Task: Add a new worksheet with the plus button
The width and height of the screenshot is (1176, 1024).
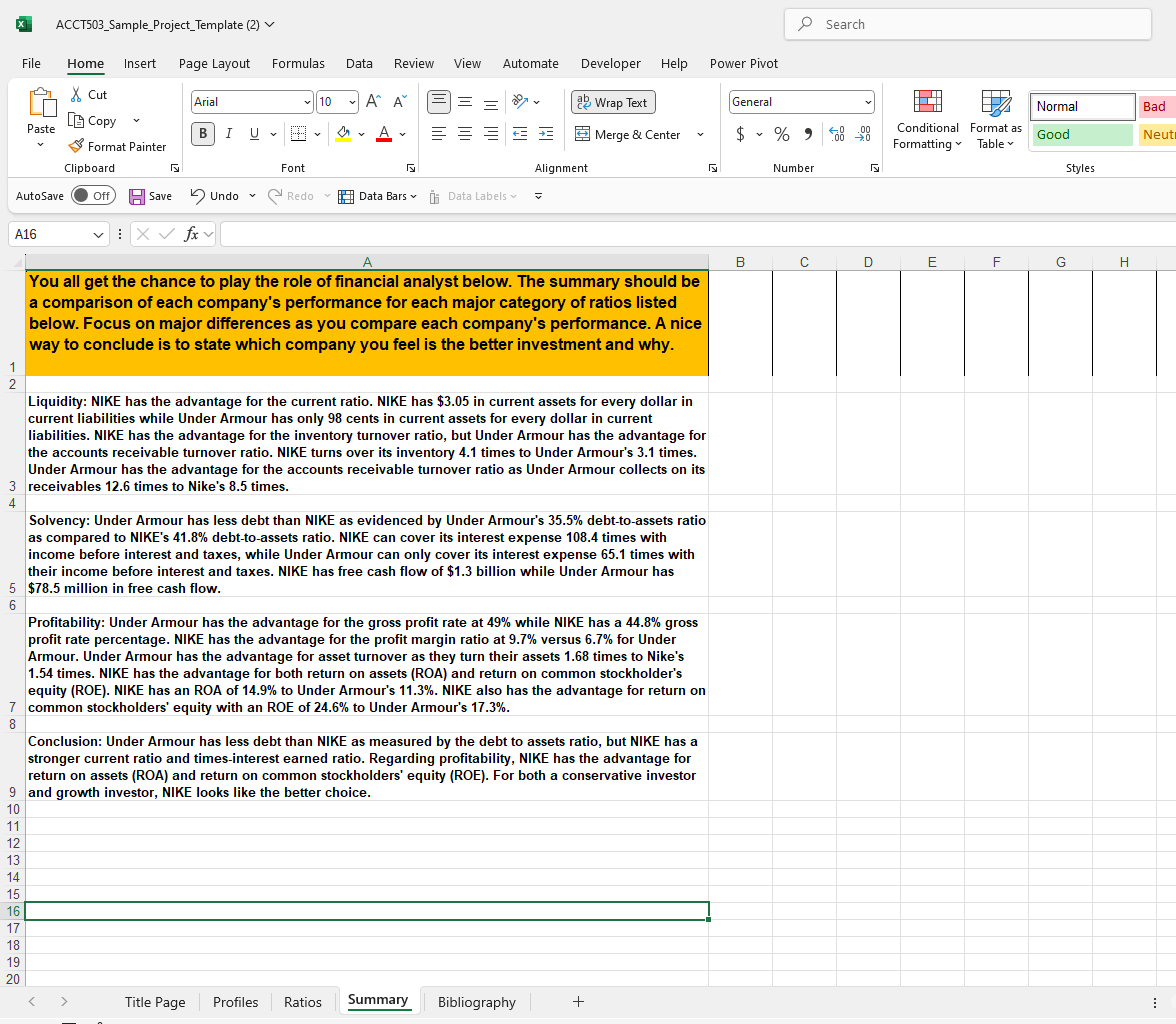Action: [x=578, y=1001]
